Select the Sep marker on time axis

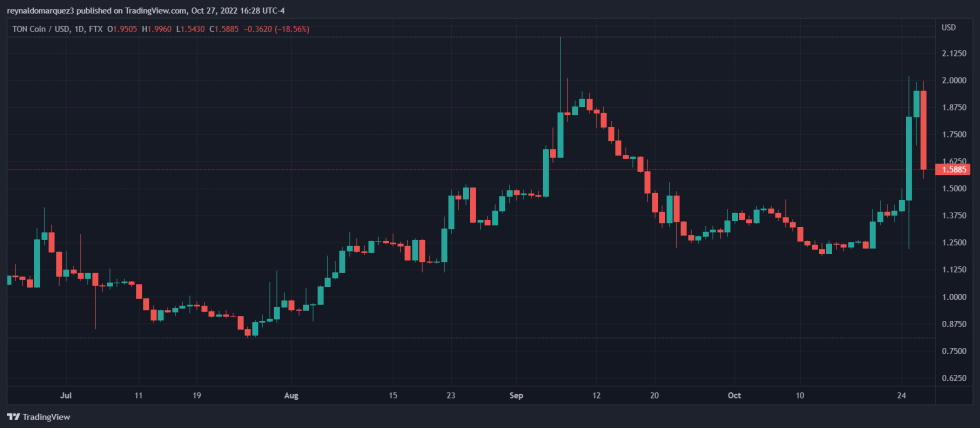point(516,396)
